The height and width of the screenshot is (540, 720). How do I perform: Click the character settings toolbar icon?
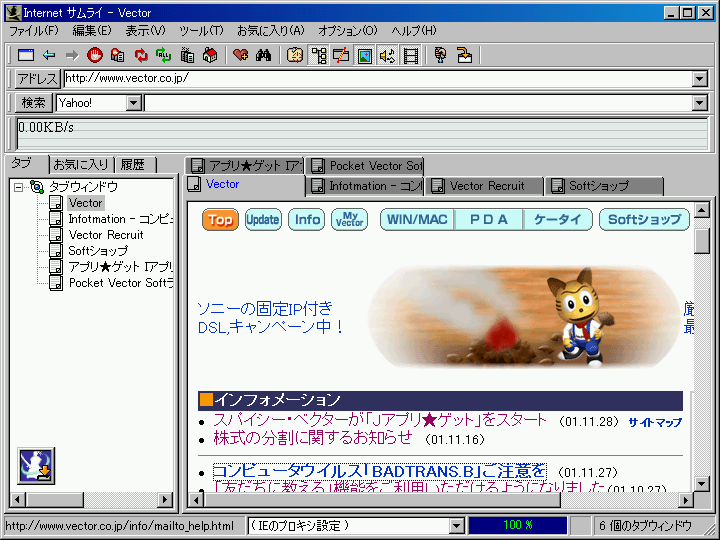click(x=440, y=56)
